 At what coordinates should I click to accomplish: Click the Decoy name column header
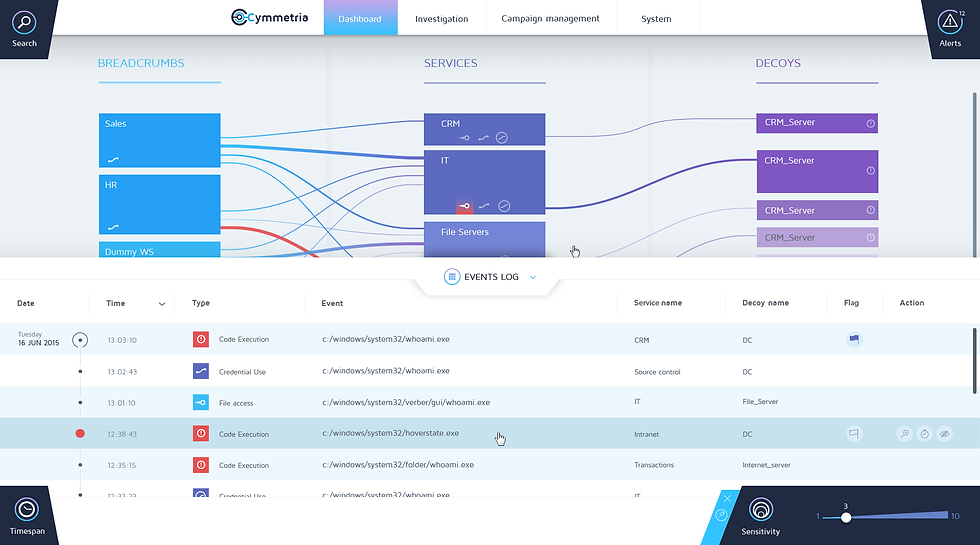pos(766,302)
